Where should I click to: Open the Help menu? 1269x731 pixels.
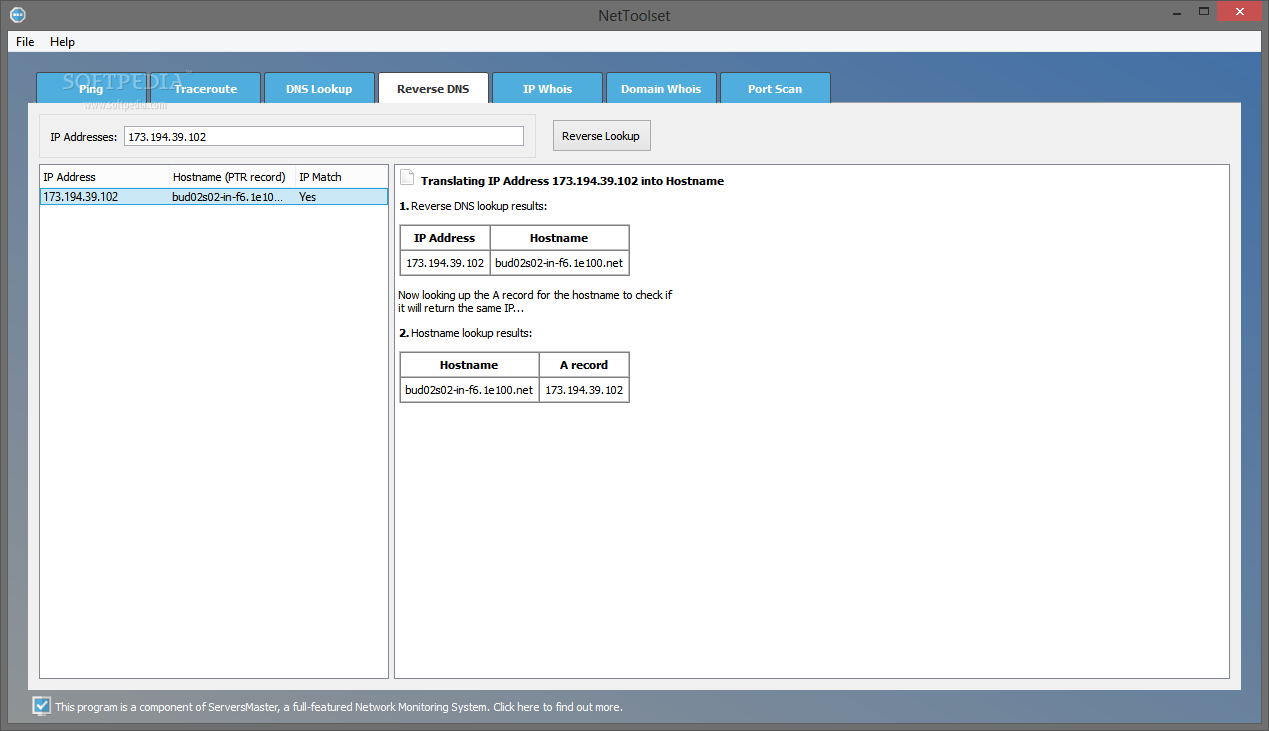63,42
